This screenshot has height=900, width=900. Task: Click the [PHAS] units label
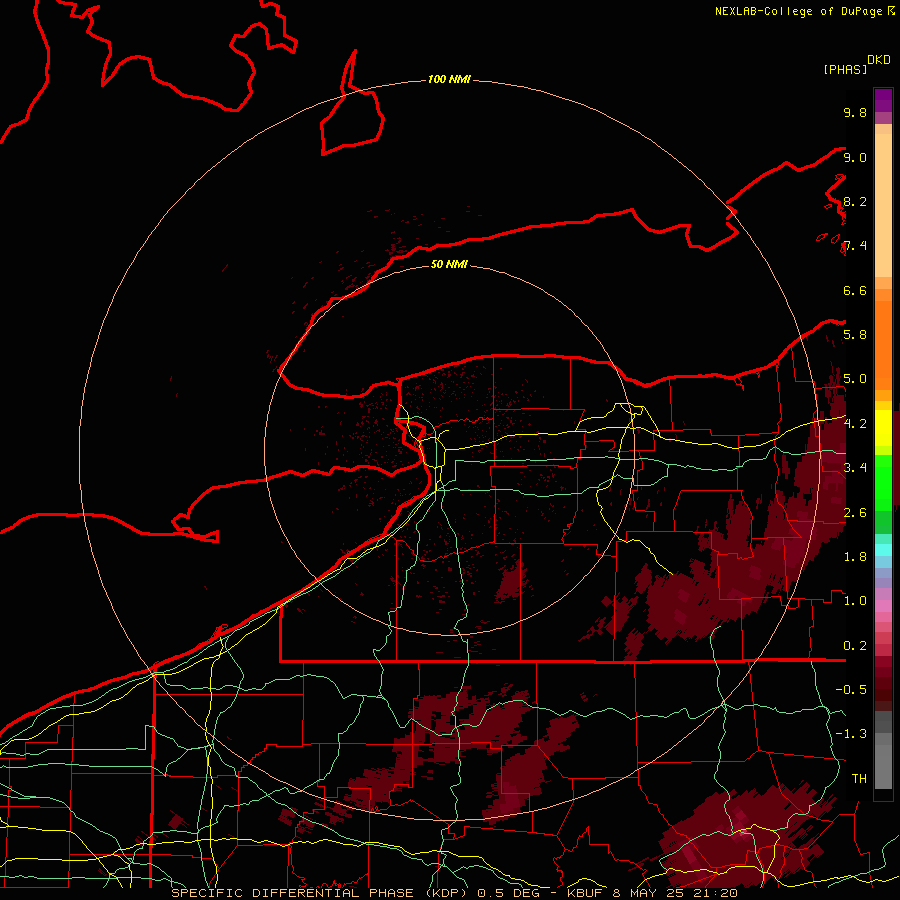(x=845, y=70)
